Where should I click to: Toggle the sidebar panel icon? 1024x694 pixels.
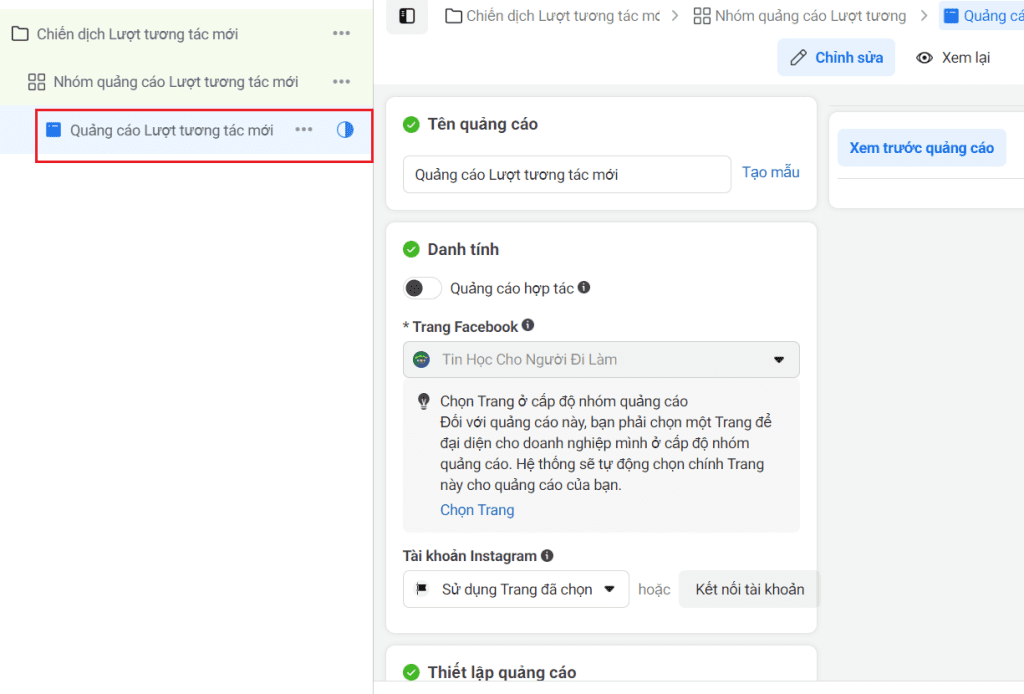click(x=407, y=16)
